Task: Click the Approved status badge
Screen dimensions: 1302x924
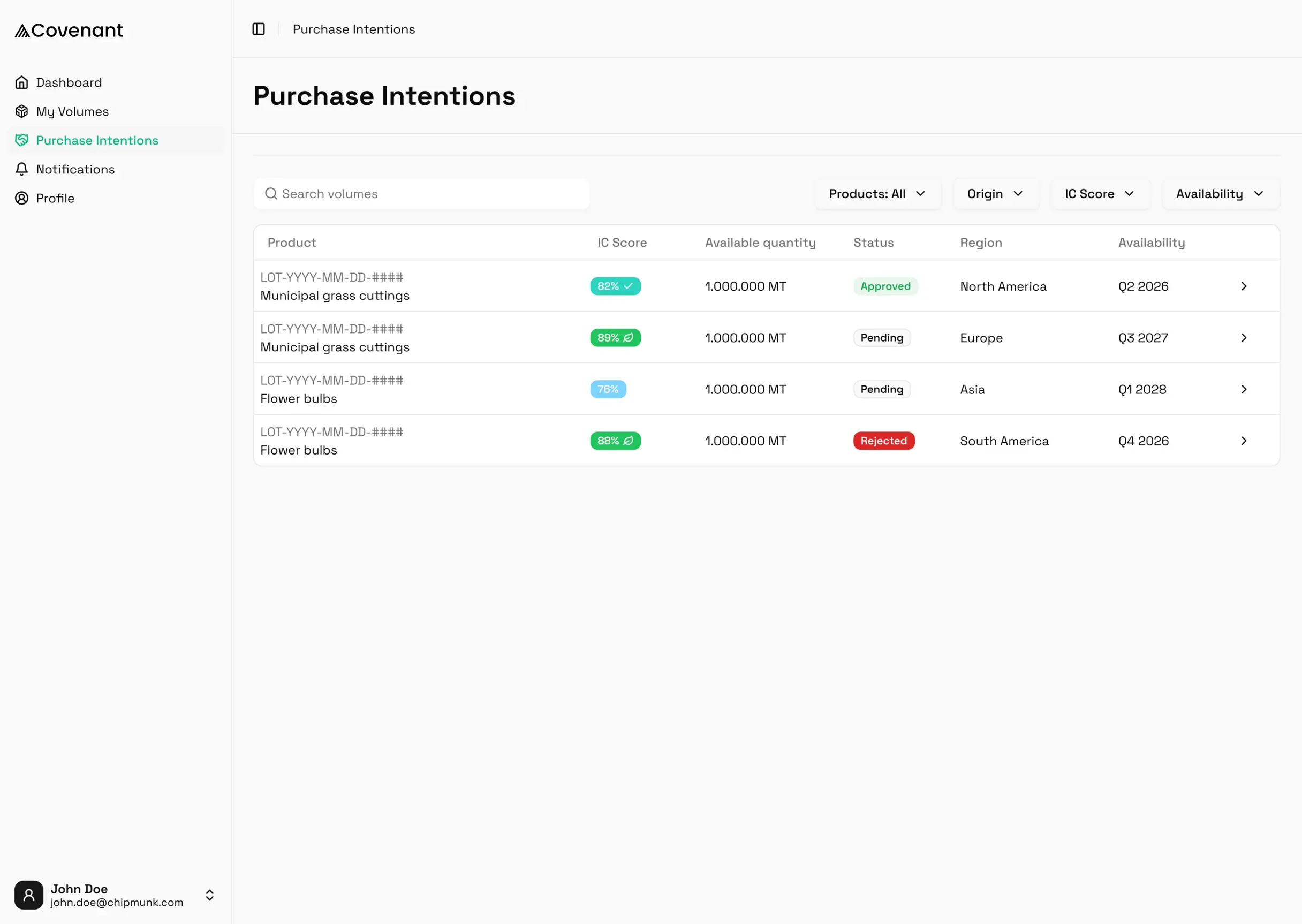Action: click(x=885, y=286)
